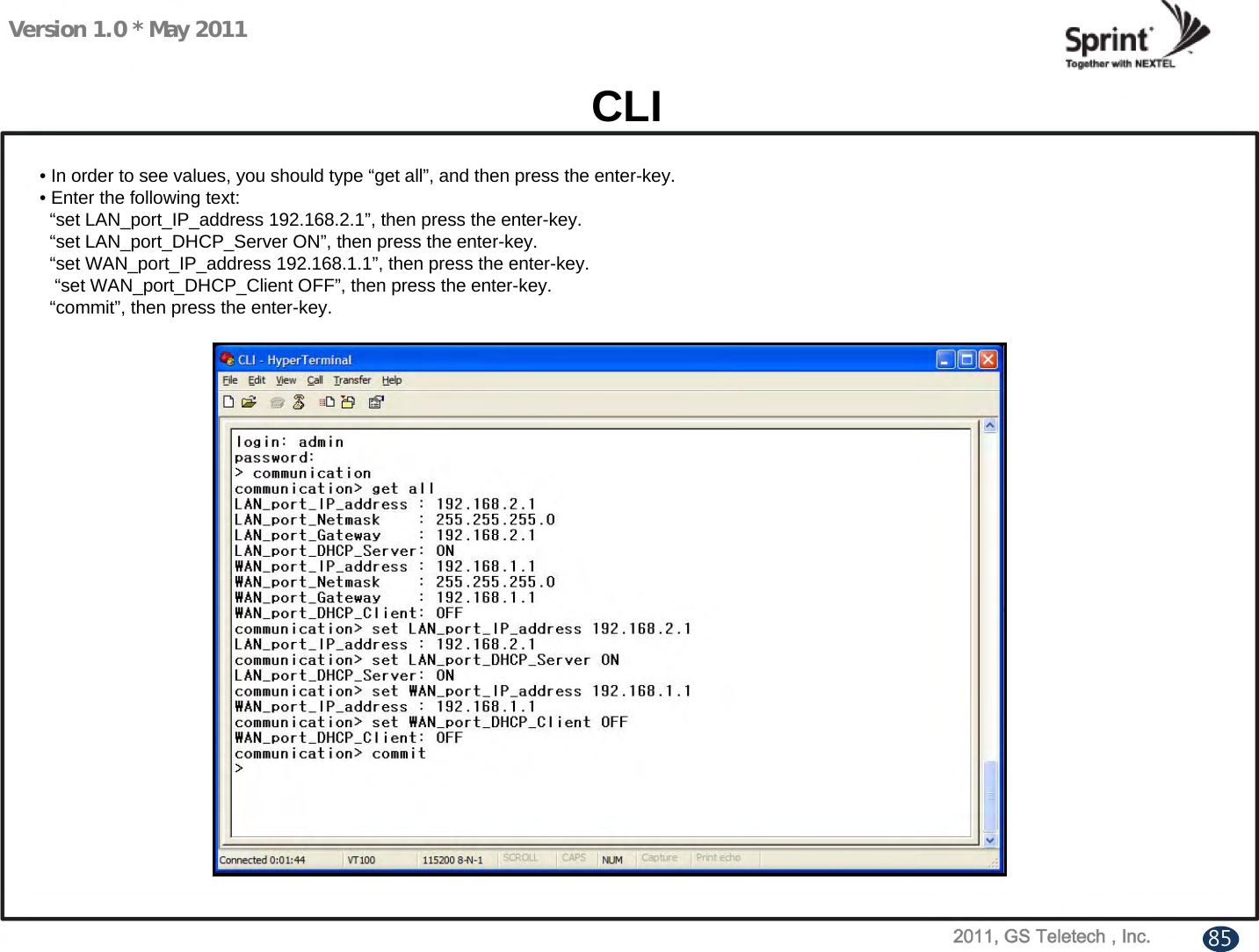Viewport: 1259px width, 952px height.
Task: Click the 'login: admin' terminal line
Action: (x=289, y=442)
